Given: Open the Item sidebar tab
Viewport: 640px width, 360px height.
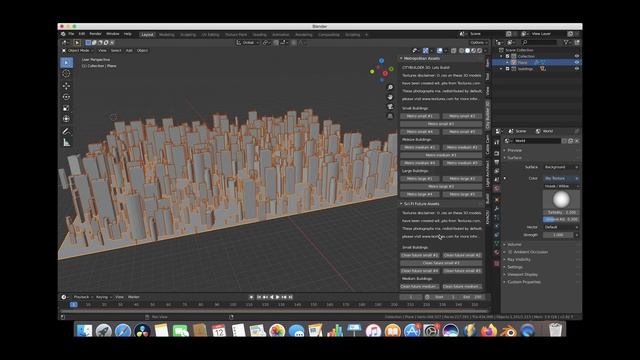Looking at the screenshot, I should [487, 63].
